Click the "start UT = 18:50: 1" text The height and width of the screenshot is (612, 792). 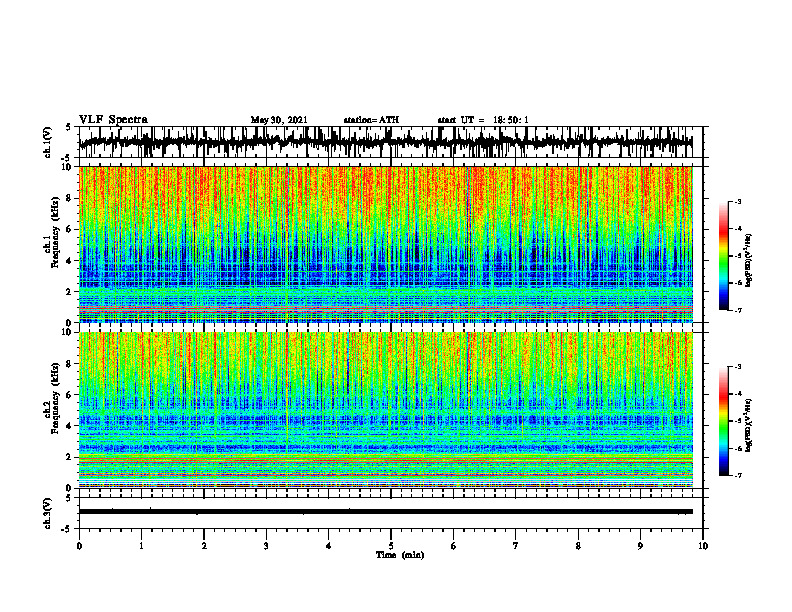point(483,120)
